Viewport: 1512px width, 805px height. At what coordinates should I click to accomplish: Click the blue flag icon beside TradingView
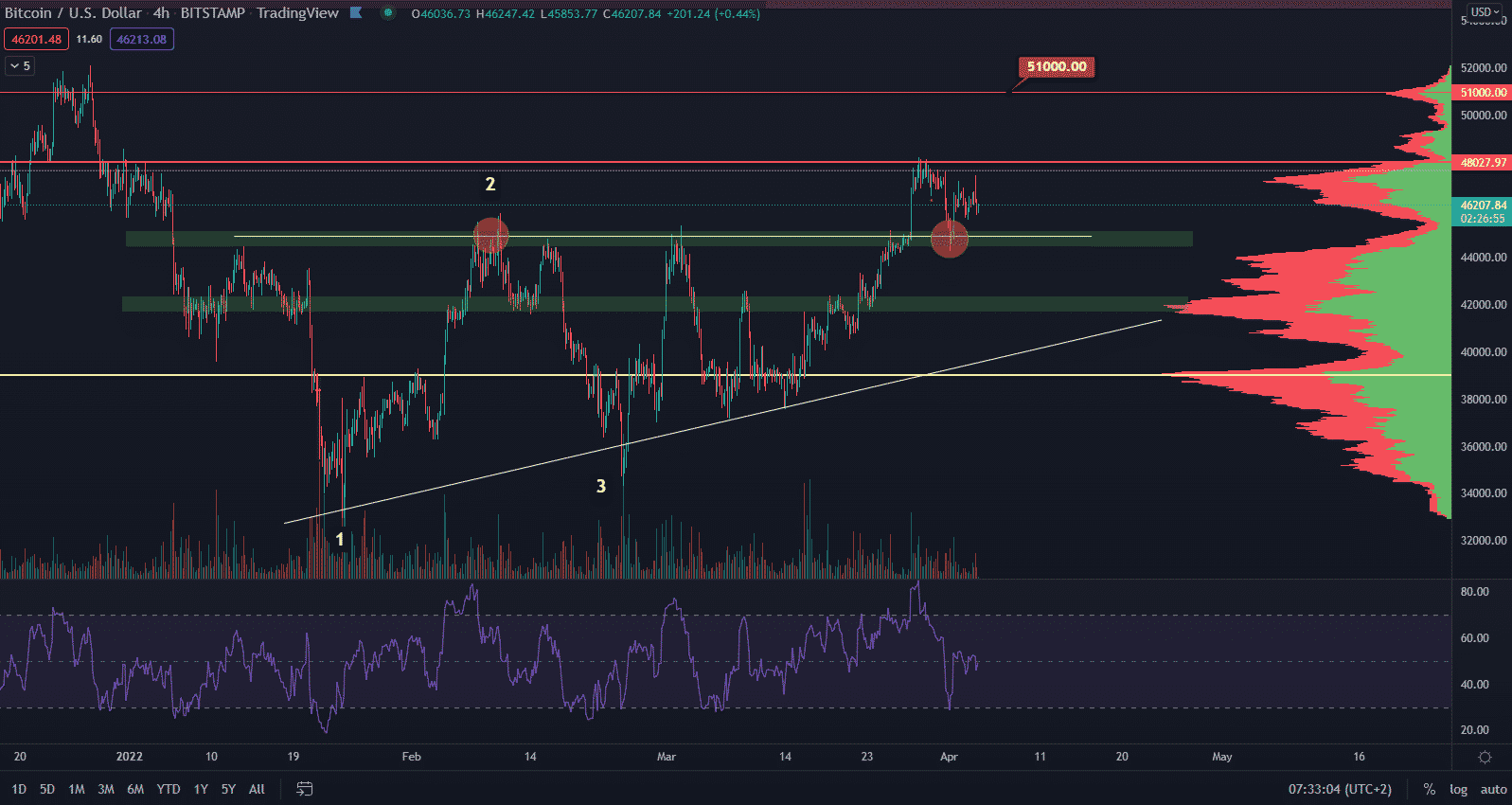coord(356,13)
